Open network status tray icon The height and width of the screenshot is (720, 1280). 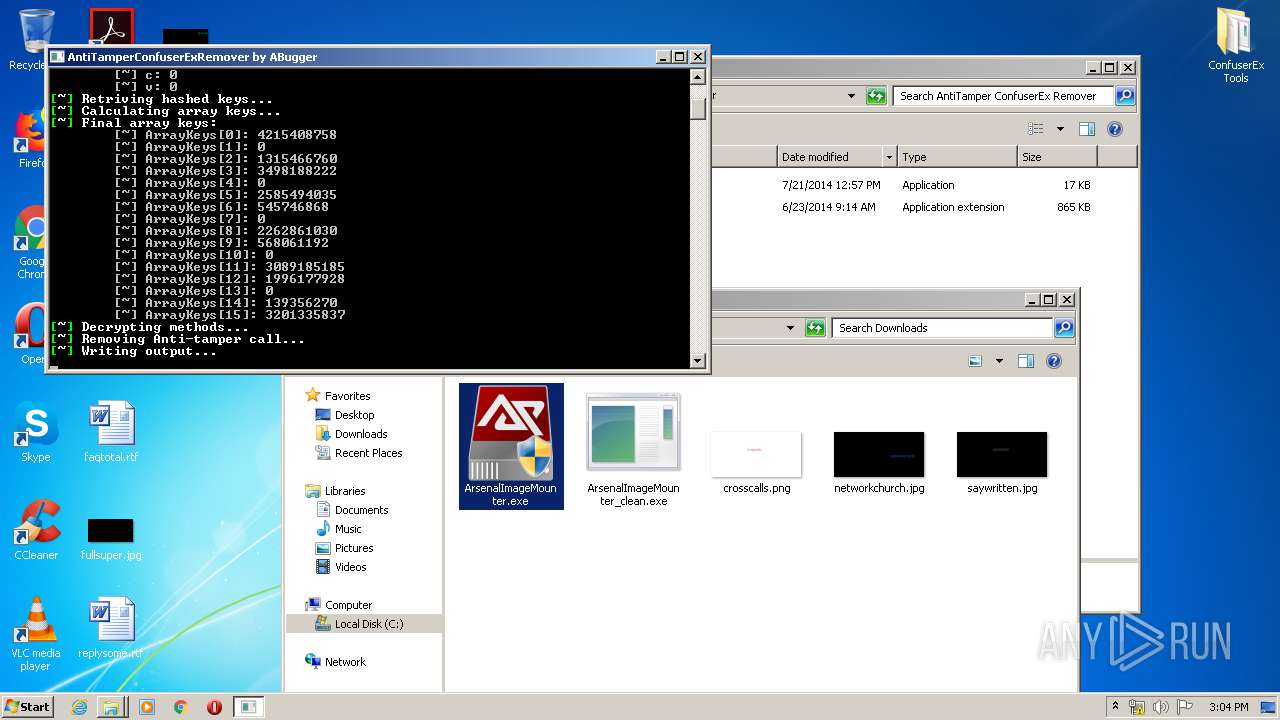click(1138, 706)
